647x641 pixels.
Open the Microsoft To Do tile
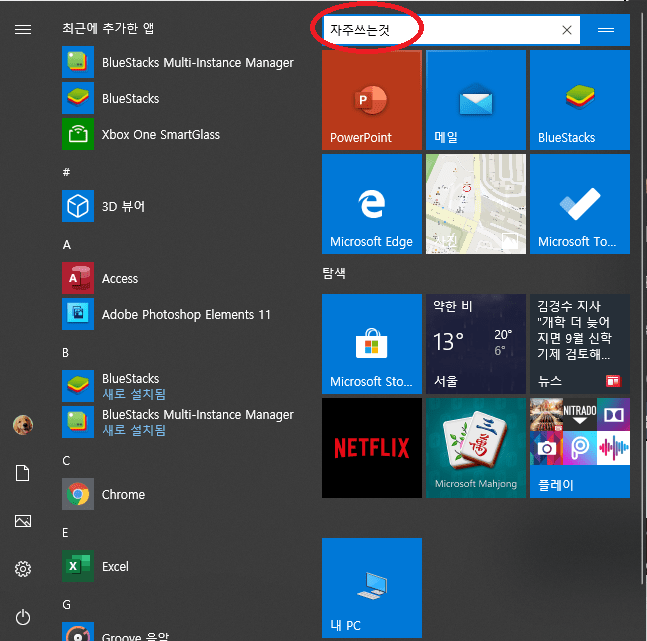580,204
